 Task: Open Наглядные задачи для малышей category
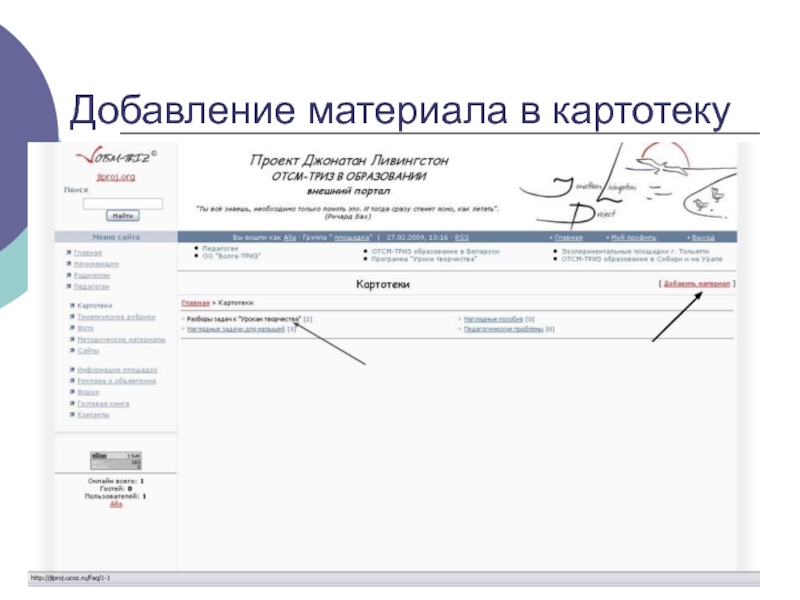click(x=236, y=329)
